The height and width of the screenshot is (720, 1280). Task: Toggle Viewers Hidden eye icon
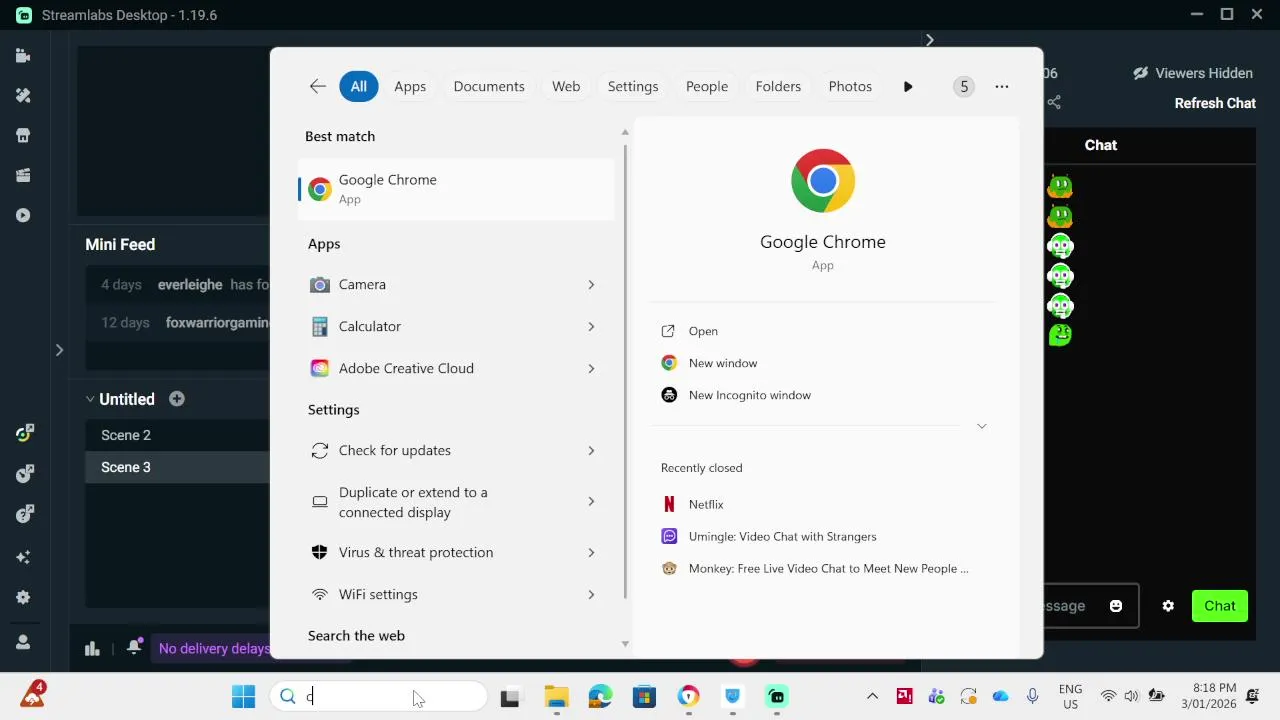tap(1141, 73)
